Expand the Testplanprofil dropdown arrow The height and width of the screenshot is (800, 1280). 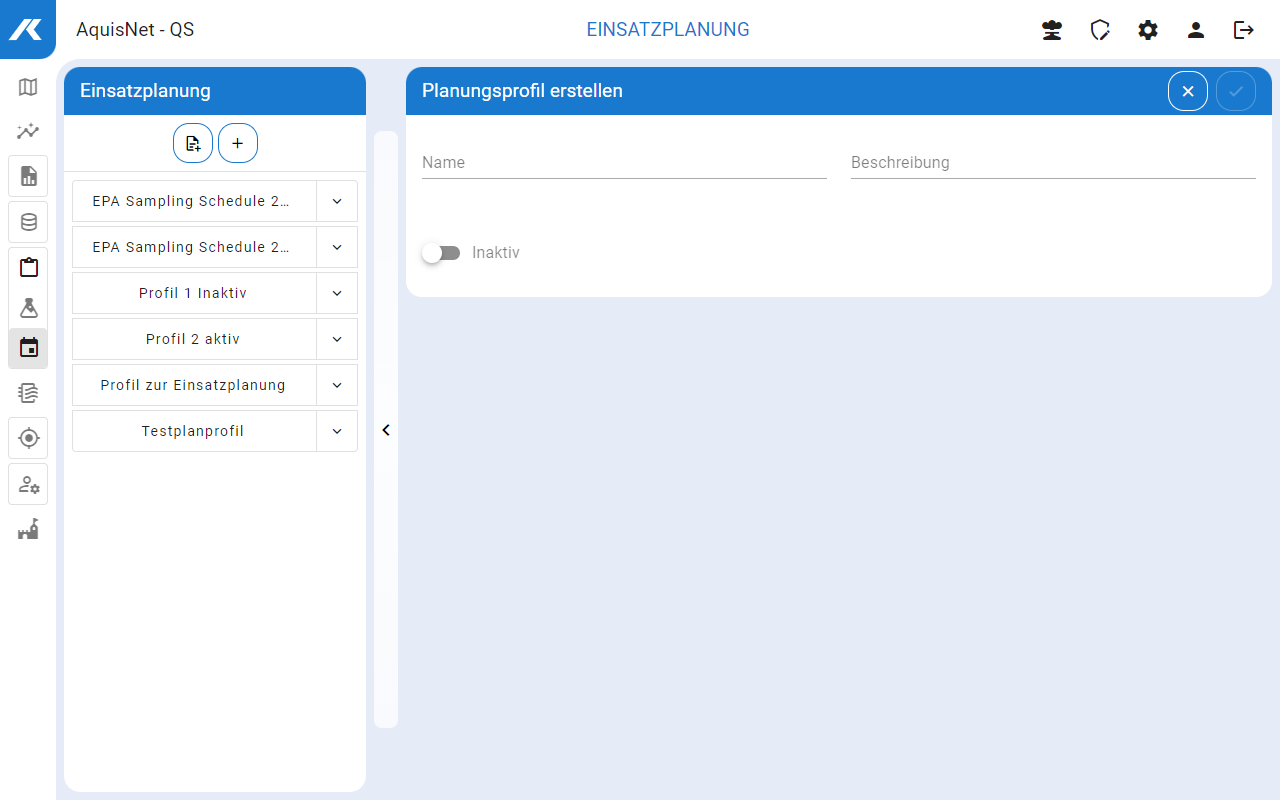(337, 431)
